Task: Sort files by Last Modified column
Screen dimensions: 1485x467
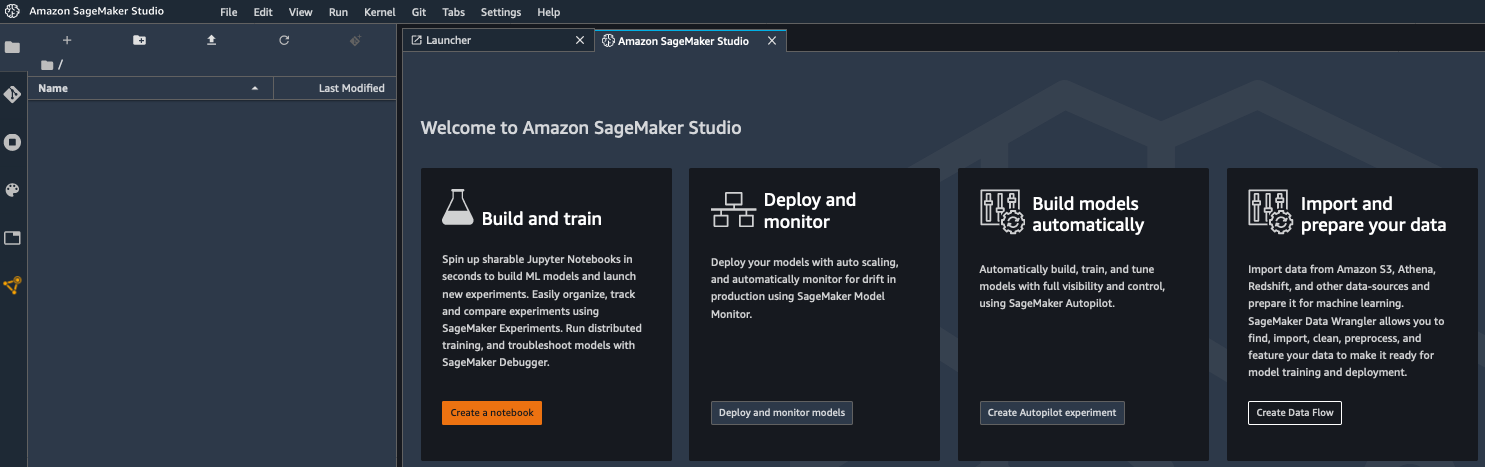Action: pyautogui.click(x=336, y=88)
